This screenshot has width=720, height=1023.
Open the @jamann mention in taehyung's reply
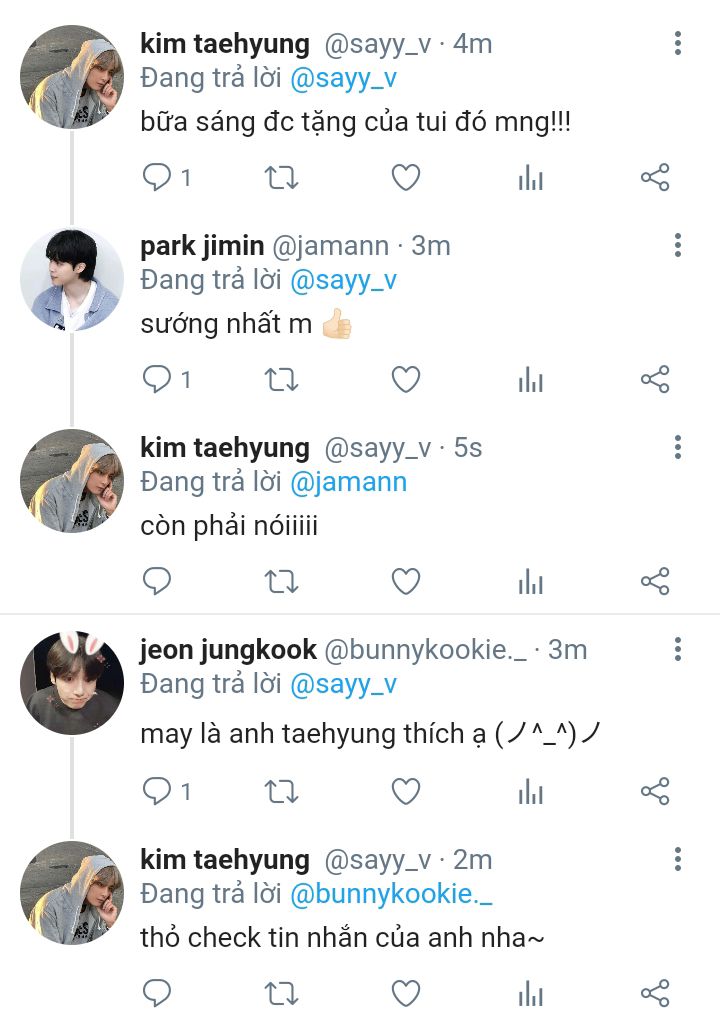point(348,482)
